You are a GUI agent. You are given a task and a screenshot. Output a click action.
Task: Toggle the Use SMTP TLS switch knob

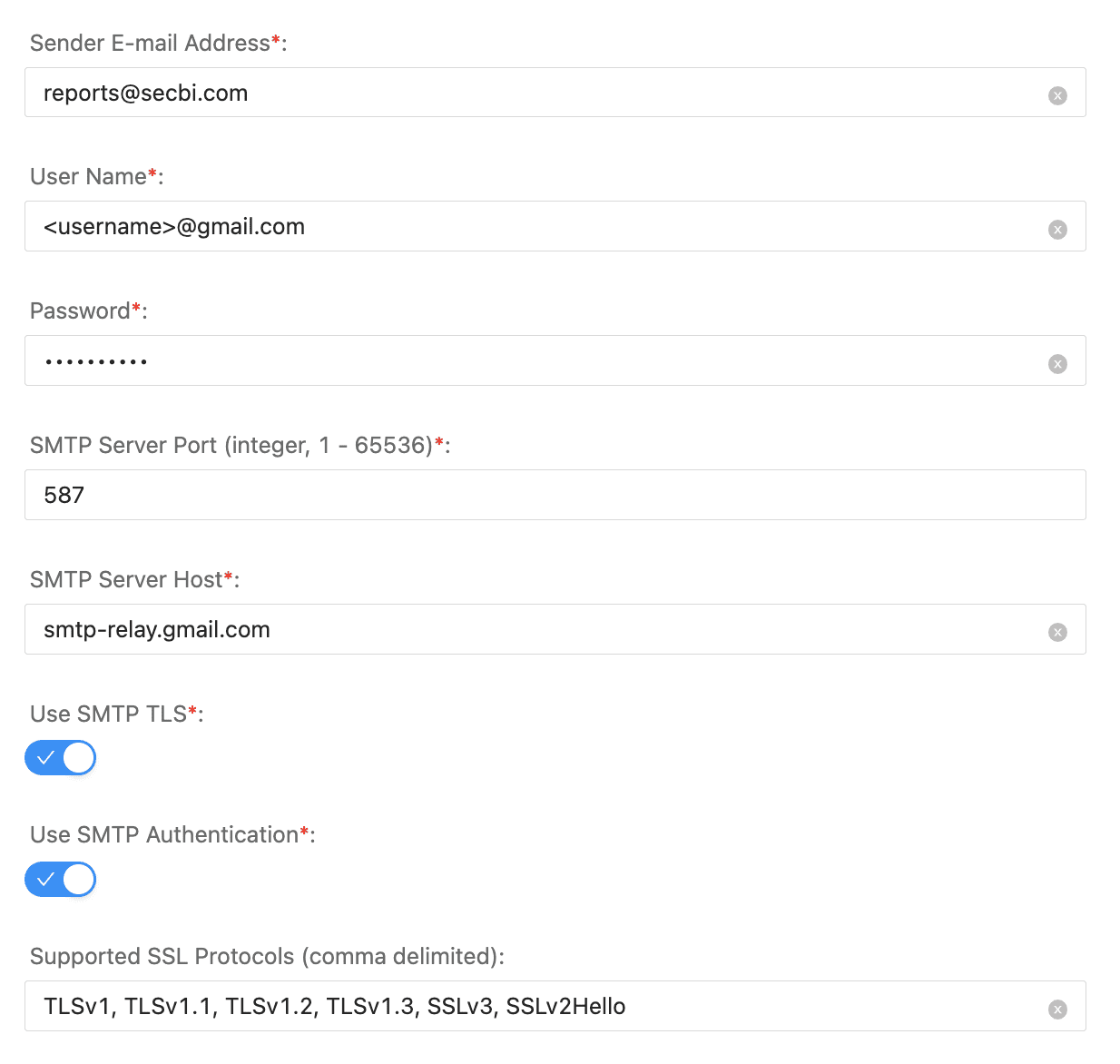[76, 757]
